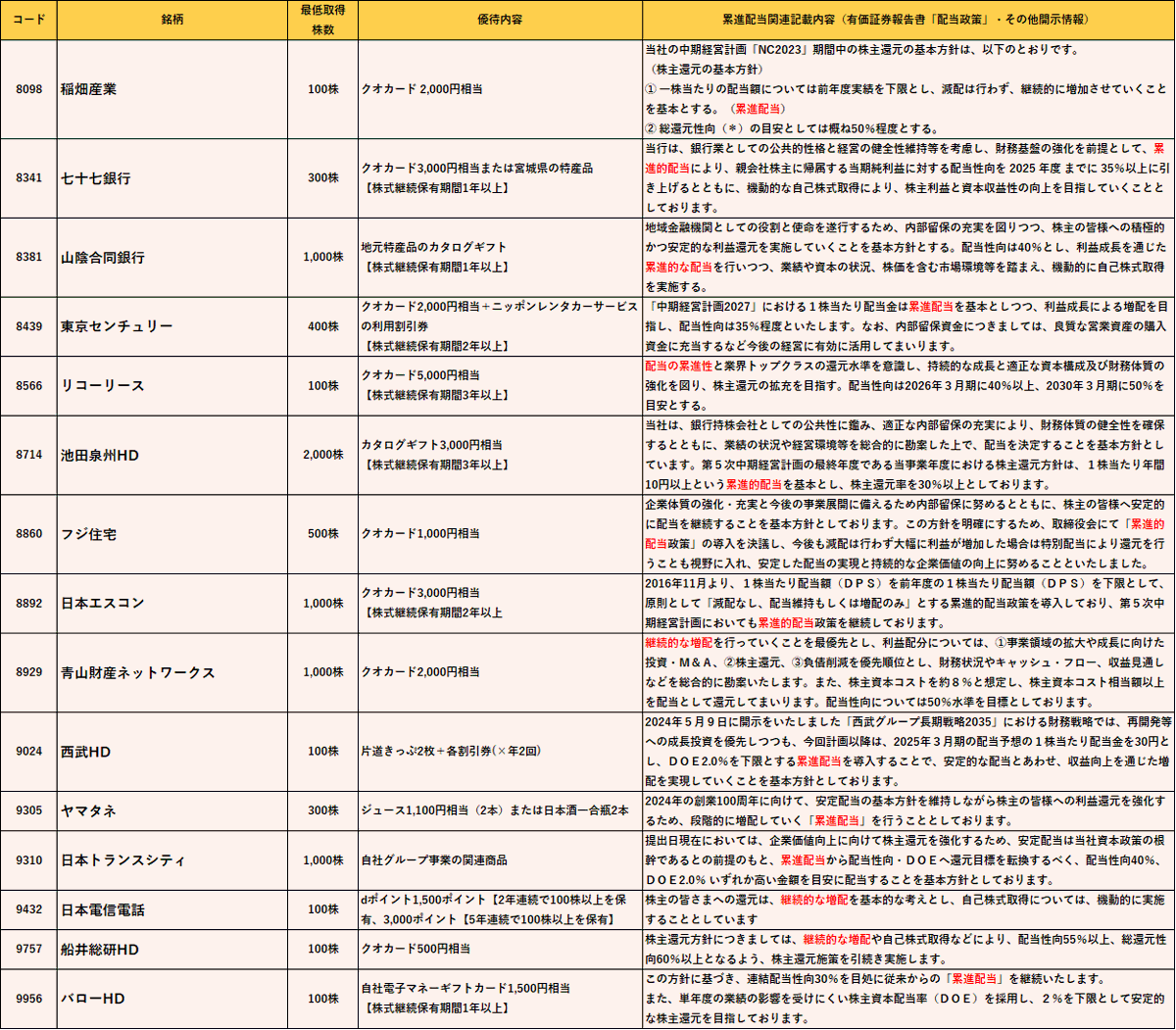Click stock name リコーリース
Screen dimensions: 1176x1030
point(102,386)
